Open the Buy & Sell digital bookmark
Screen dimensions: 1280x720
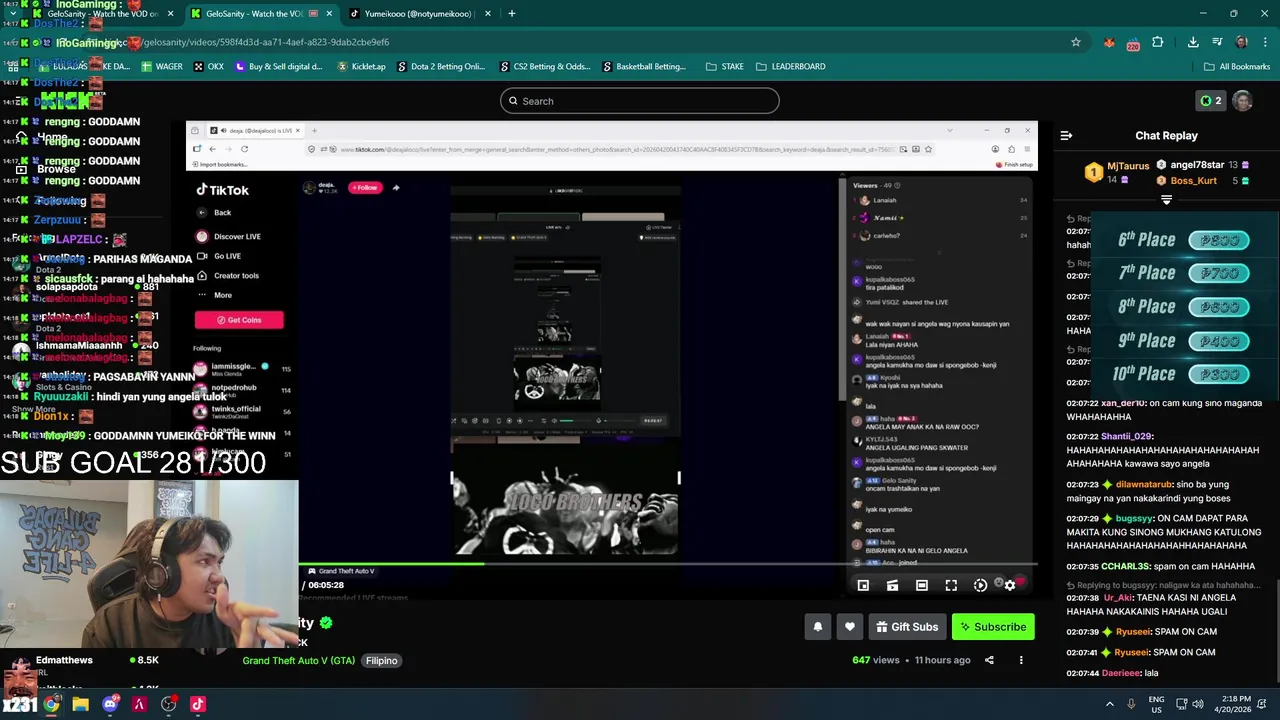pos(278,67)
